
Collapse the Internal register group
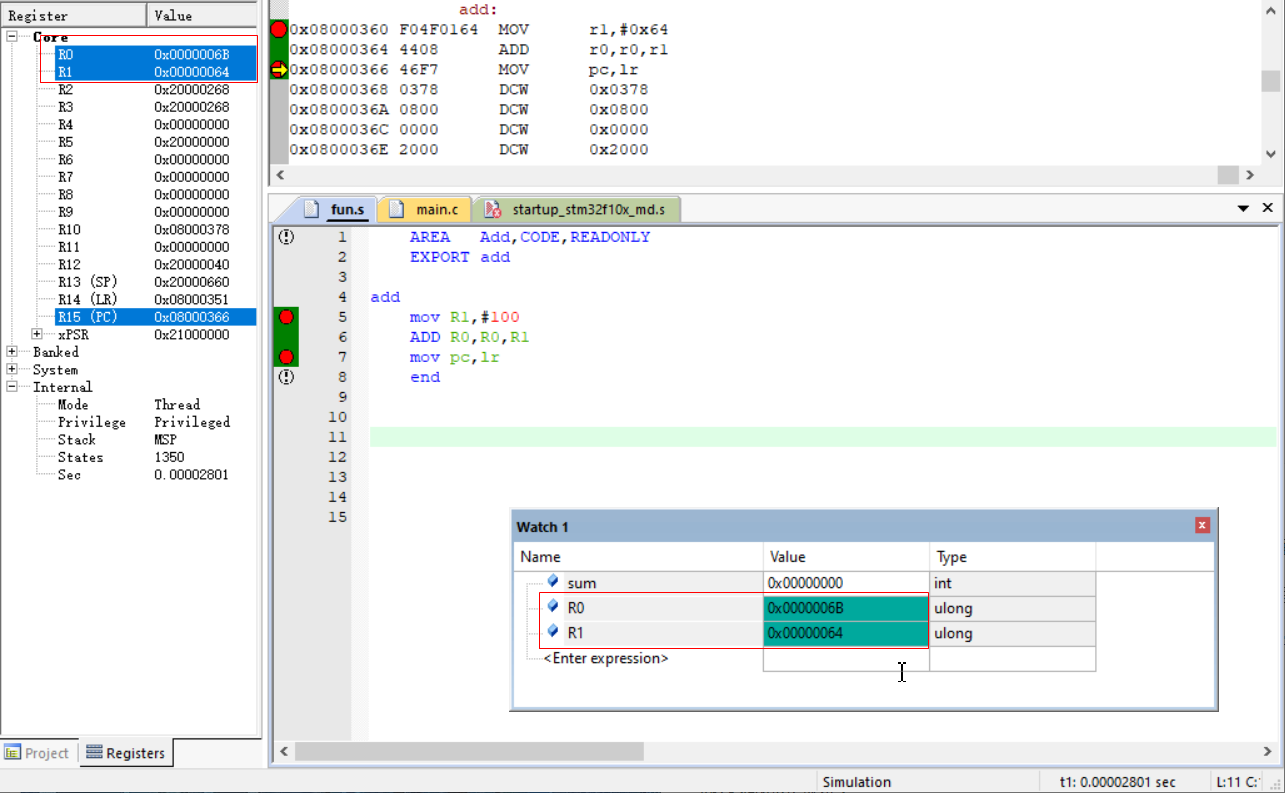pyautogui.click(x=12, y=387)
